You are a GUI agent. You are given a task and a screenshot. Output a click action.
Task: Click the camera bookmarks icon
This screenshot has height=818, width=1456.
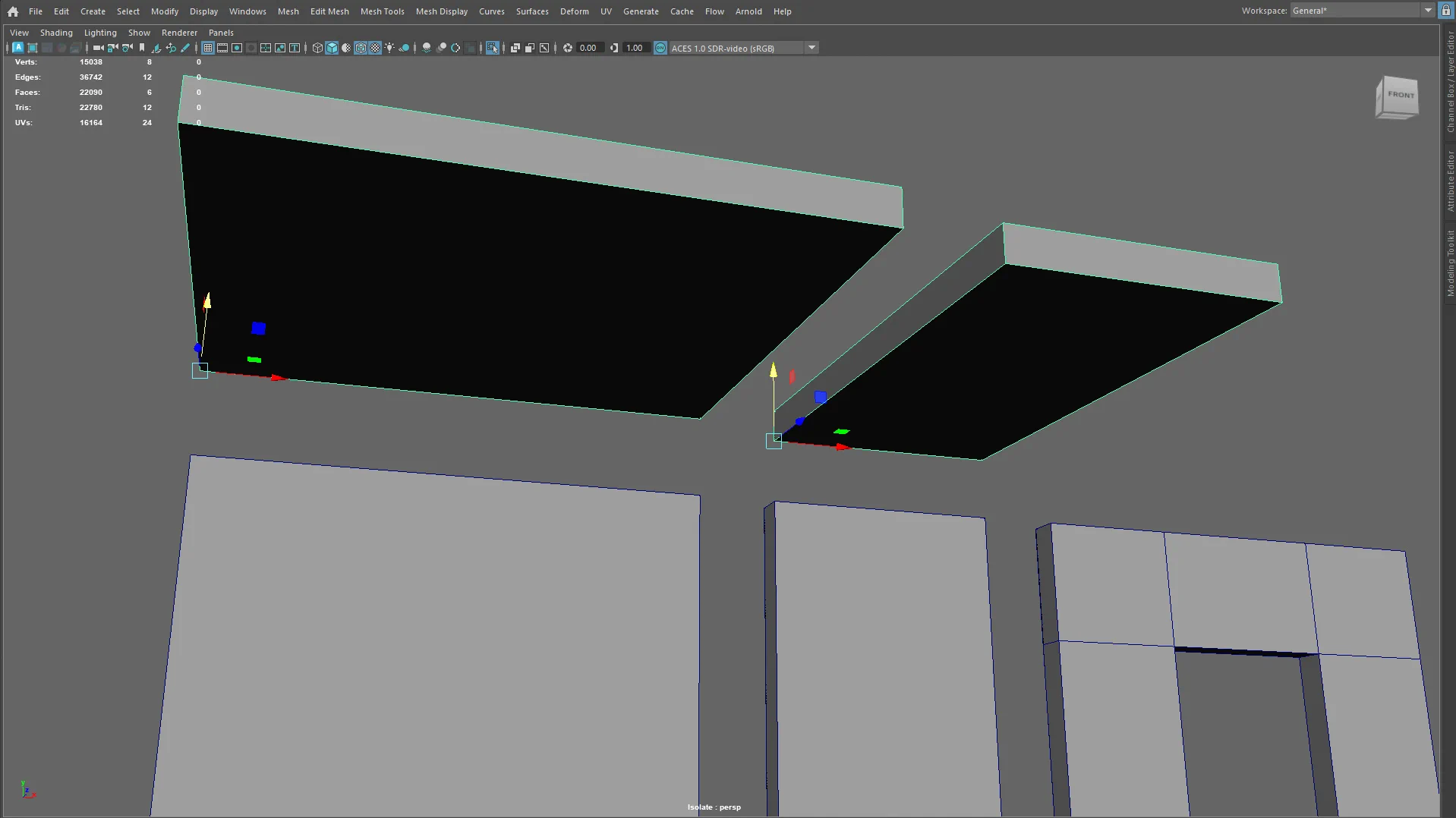(x=142, y=48)
